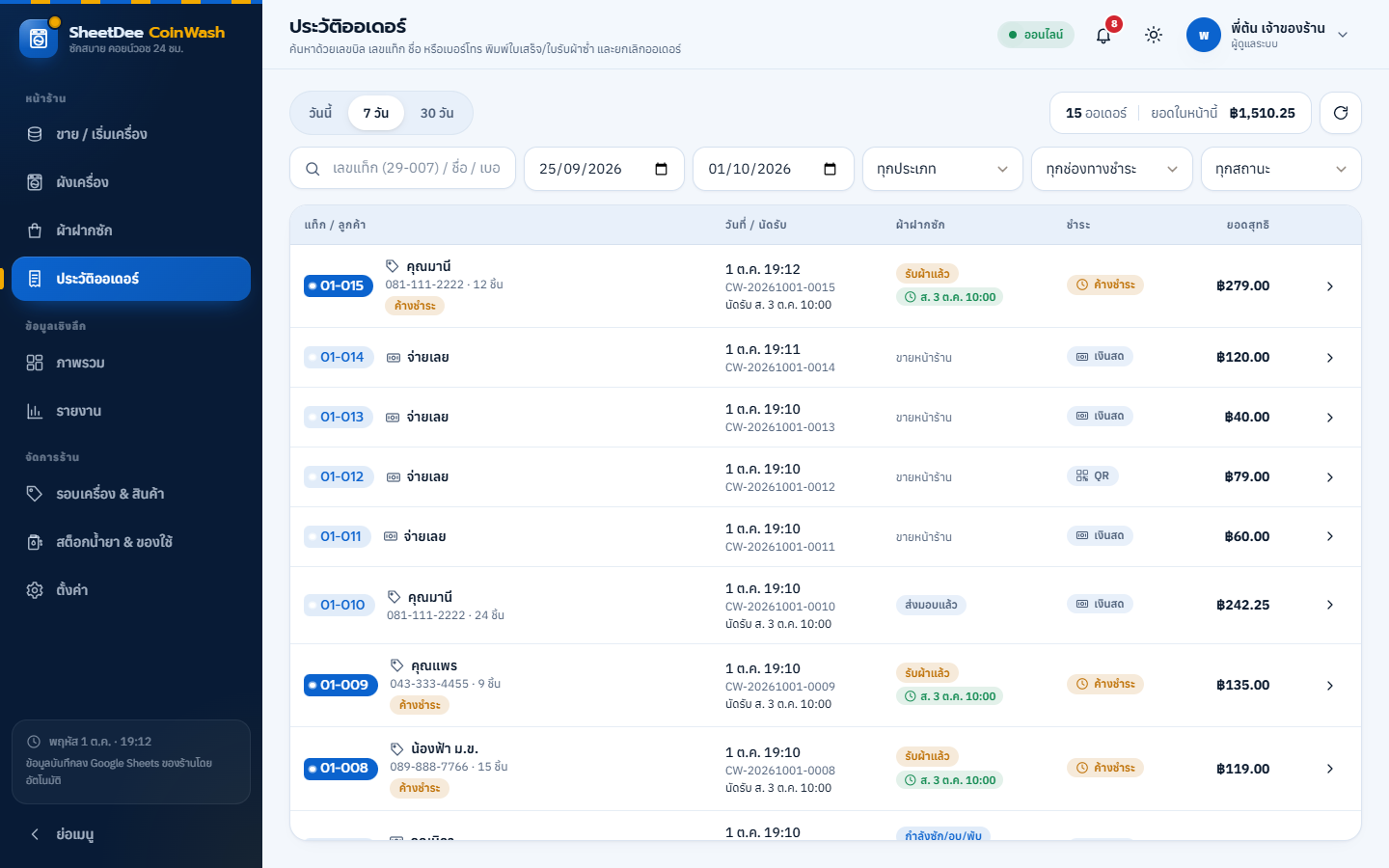
Task: Go to รายงาน in sidebar
Action: [131, 411]
